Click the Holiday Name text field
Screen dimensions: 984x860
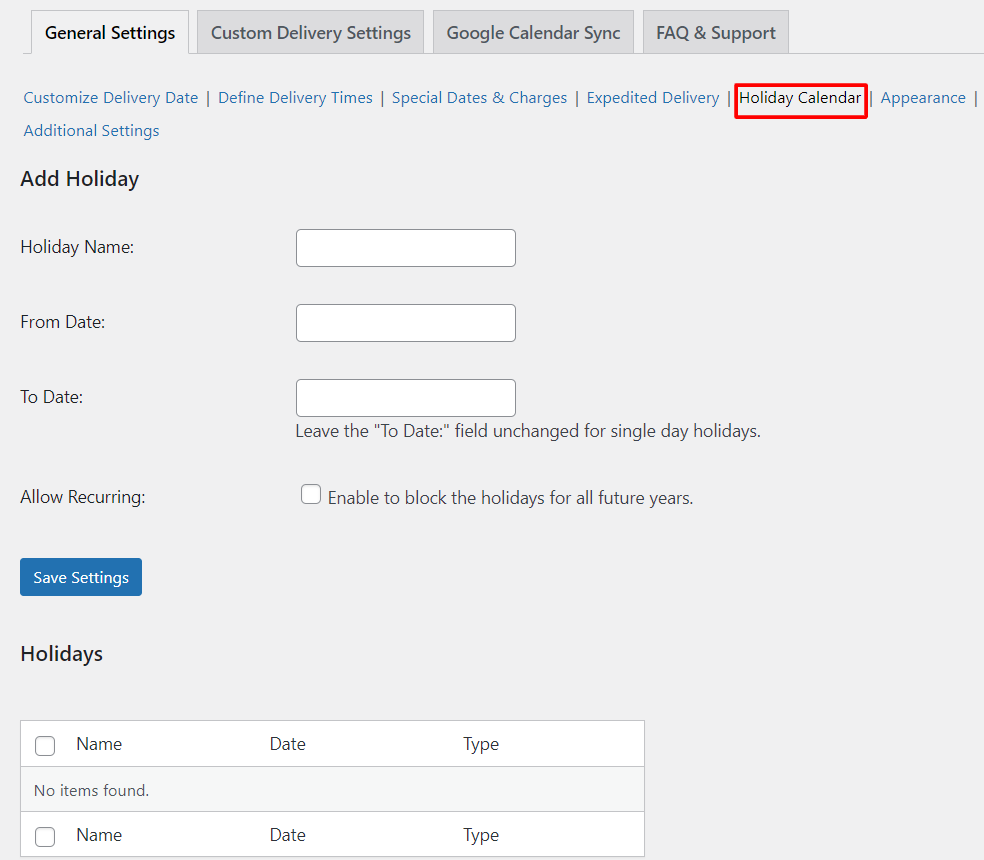coord(405,248)
